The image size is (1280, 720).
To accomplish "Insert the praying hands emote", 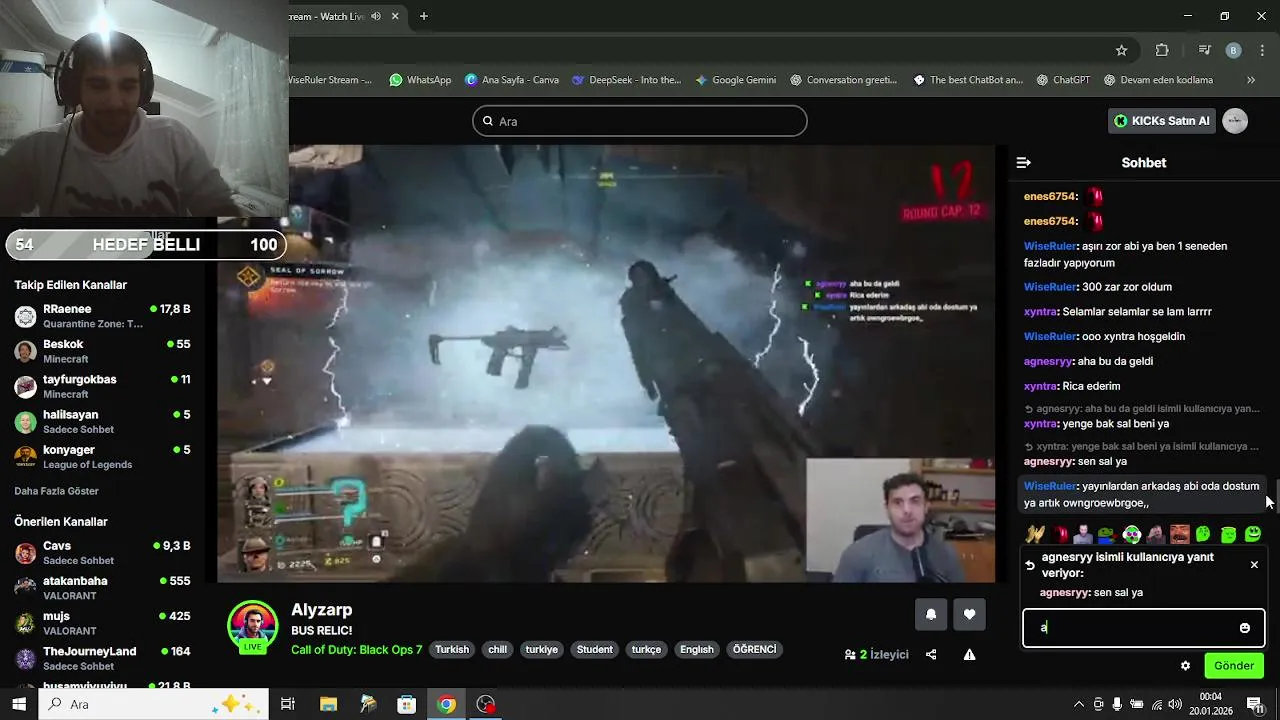I will (1035, 534).
